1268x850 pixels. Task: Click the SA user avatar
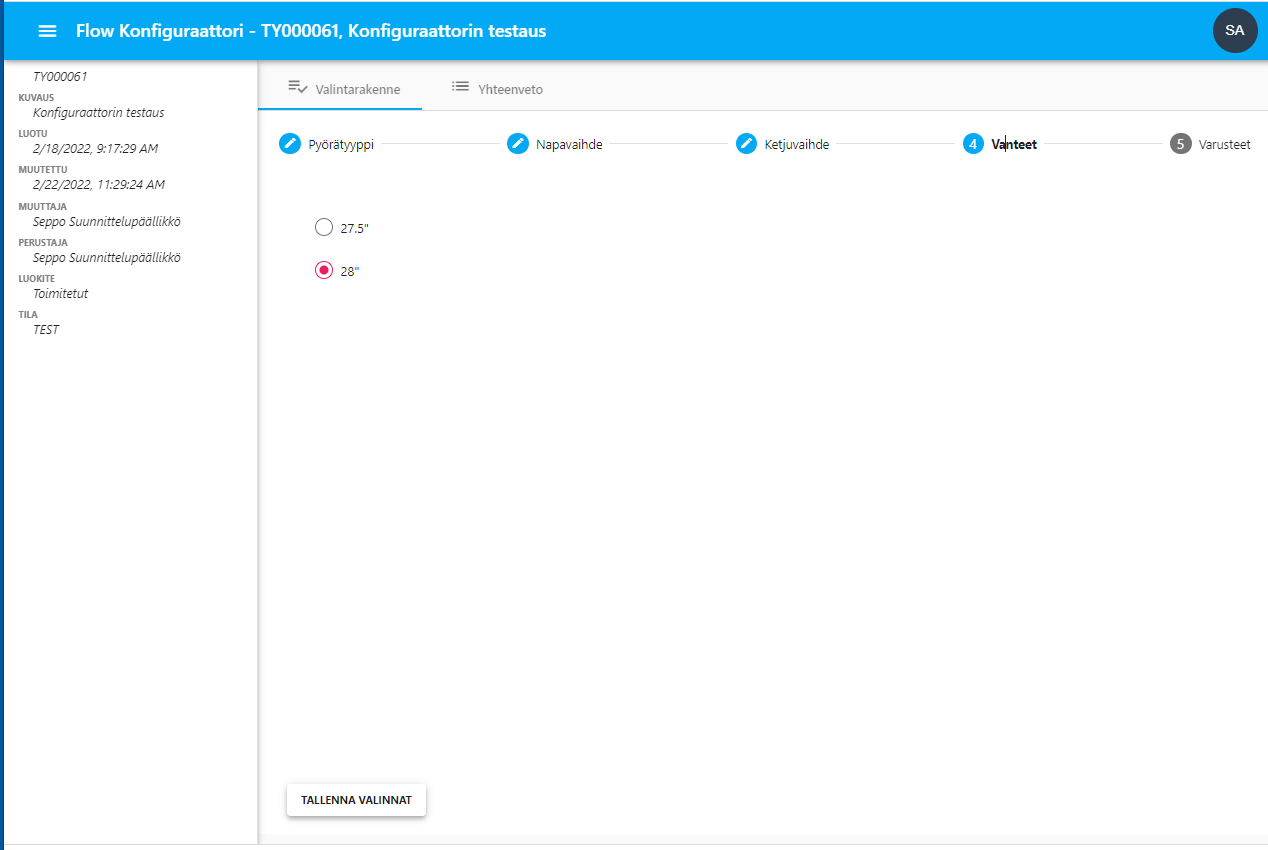click(x=1234, y=31)
